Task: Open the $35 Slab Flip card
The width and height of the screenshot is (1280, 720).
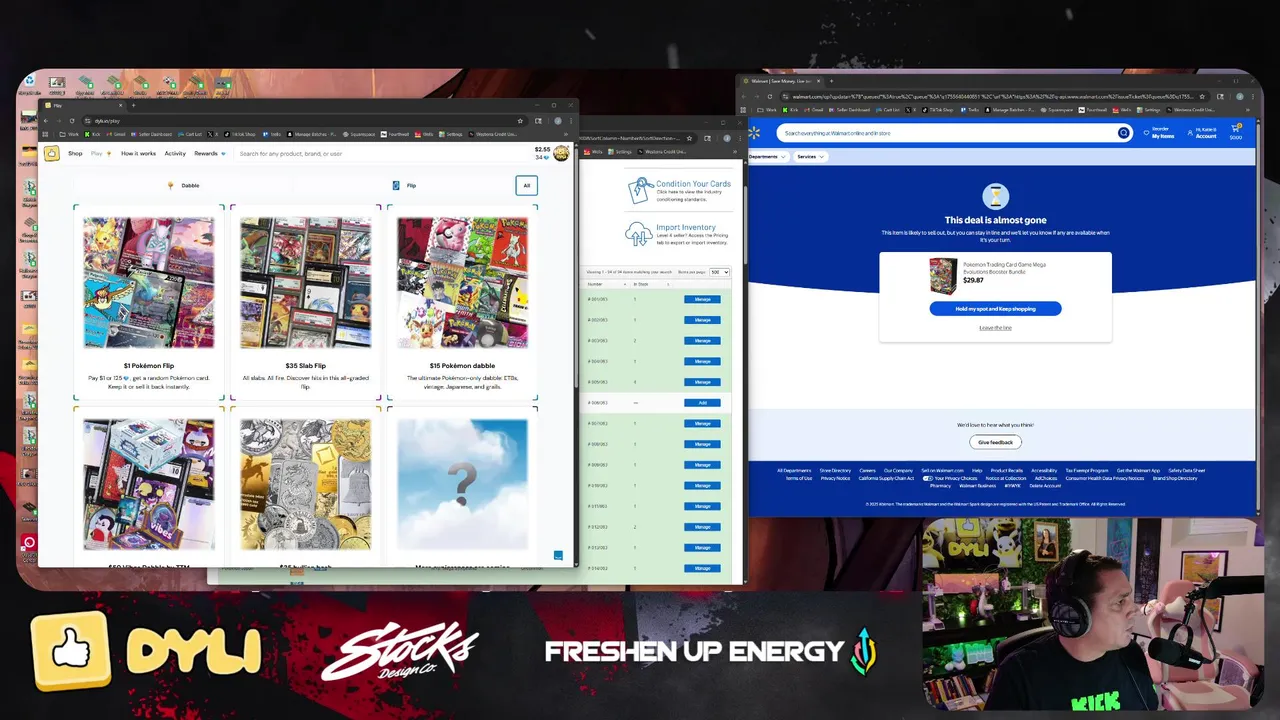Action: point(306,301)
